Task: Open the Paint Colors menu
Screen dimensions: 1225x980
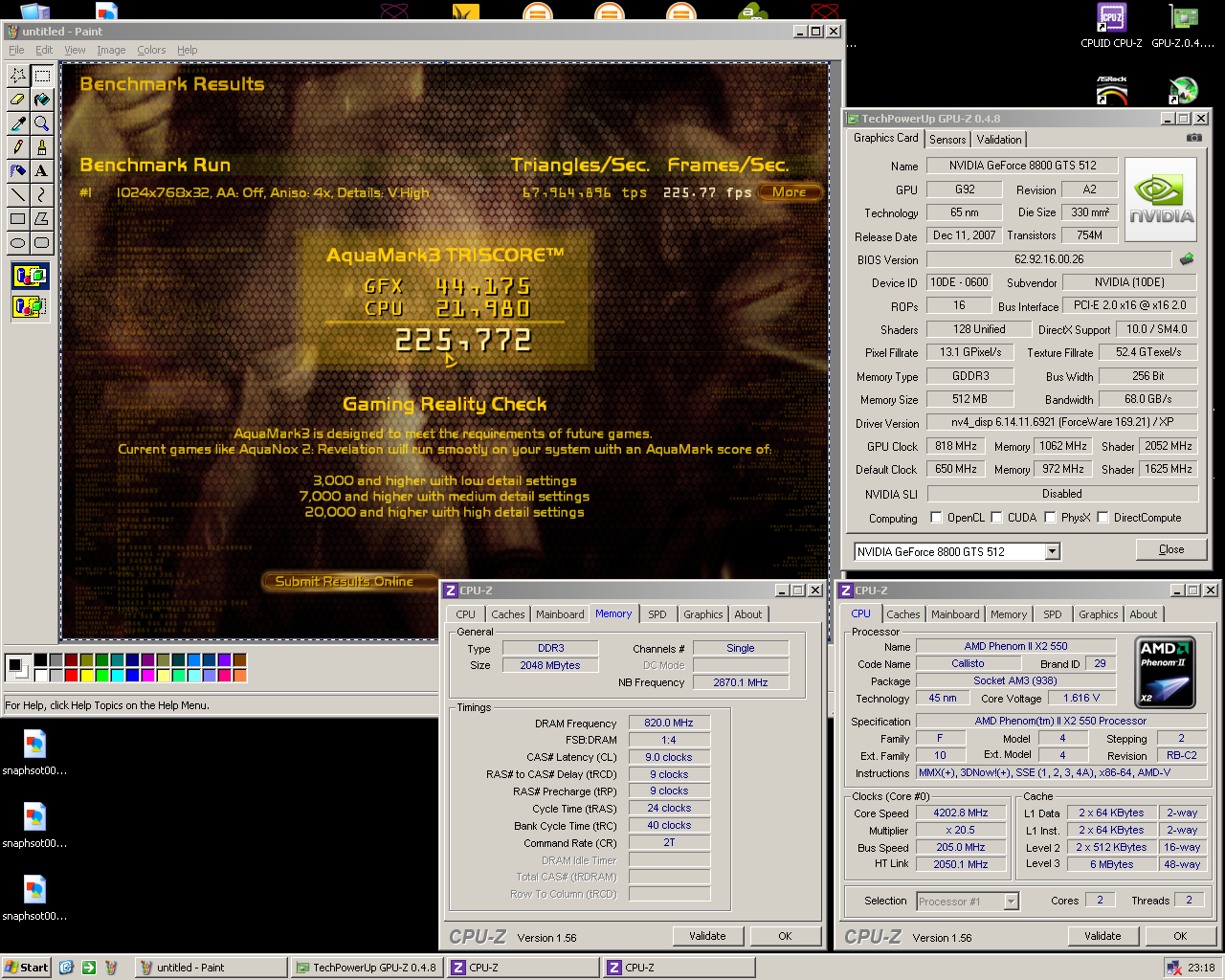Action: tap(151, 50)
